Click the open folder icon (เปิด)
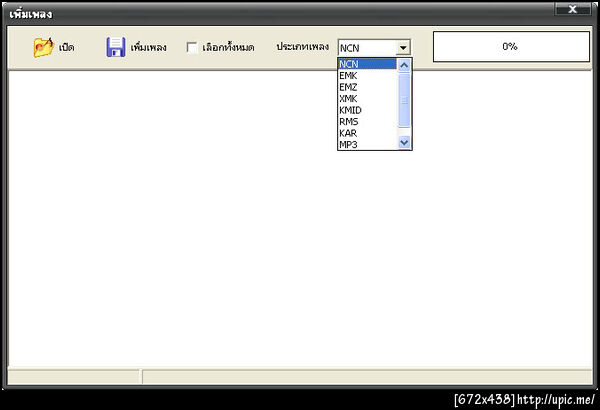 tap(43, 47)
